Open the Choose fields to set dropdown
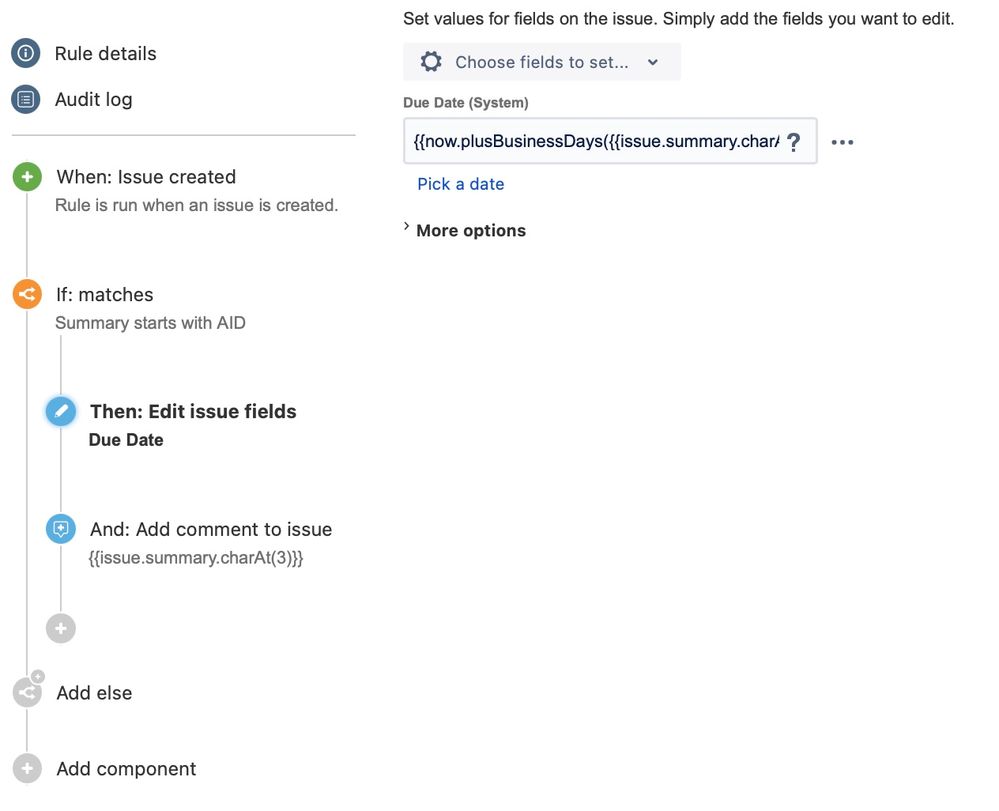 click(542, 62)
